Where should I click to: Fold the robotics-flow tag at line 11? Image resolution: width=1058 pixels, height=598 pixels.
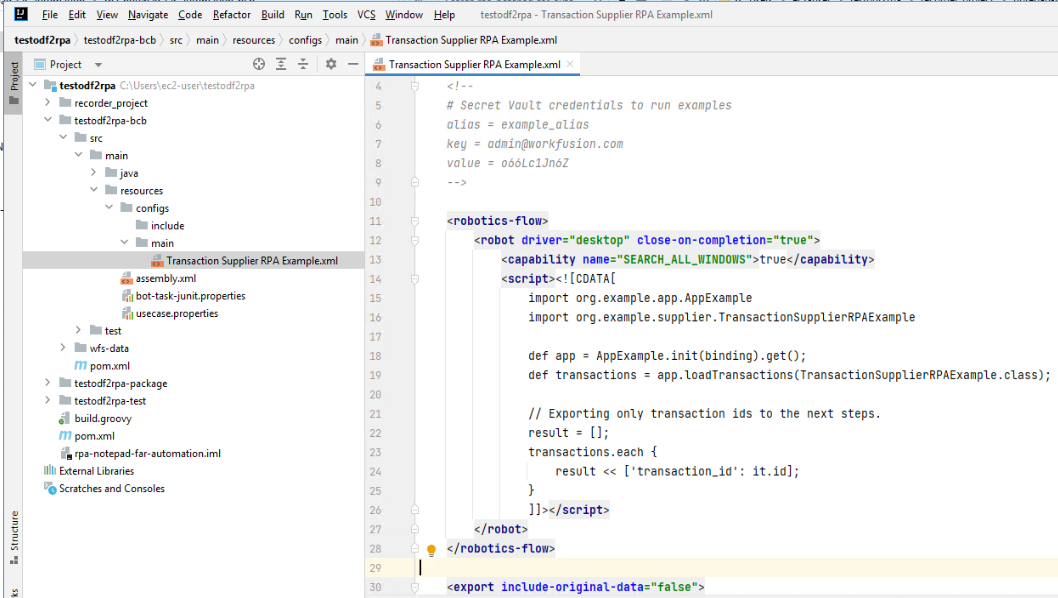point(415,221)
